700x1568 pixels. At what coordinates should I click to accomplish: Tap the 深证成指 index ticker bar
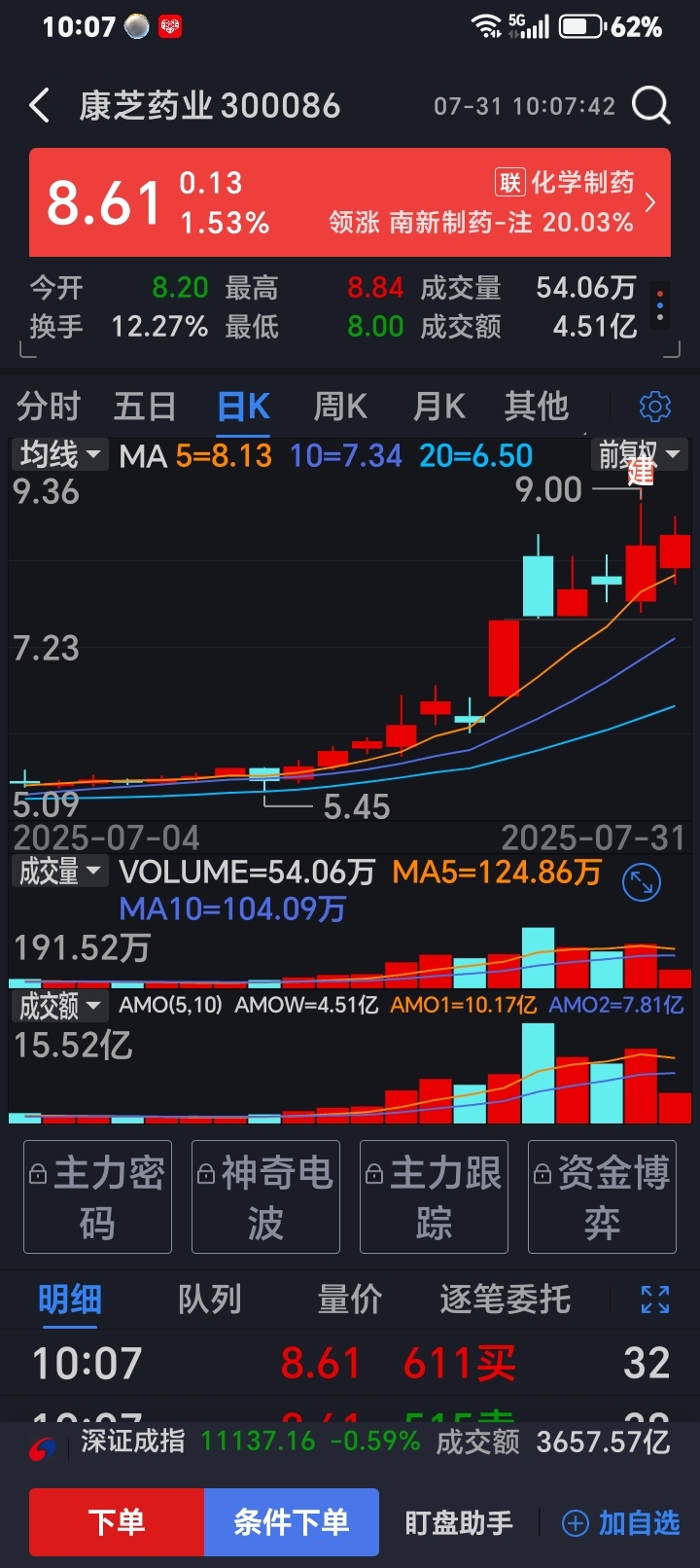350,1442
